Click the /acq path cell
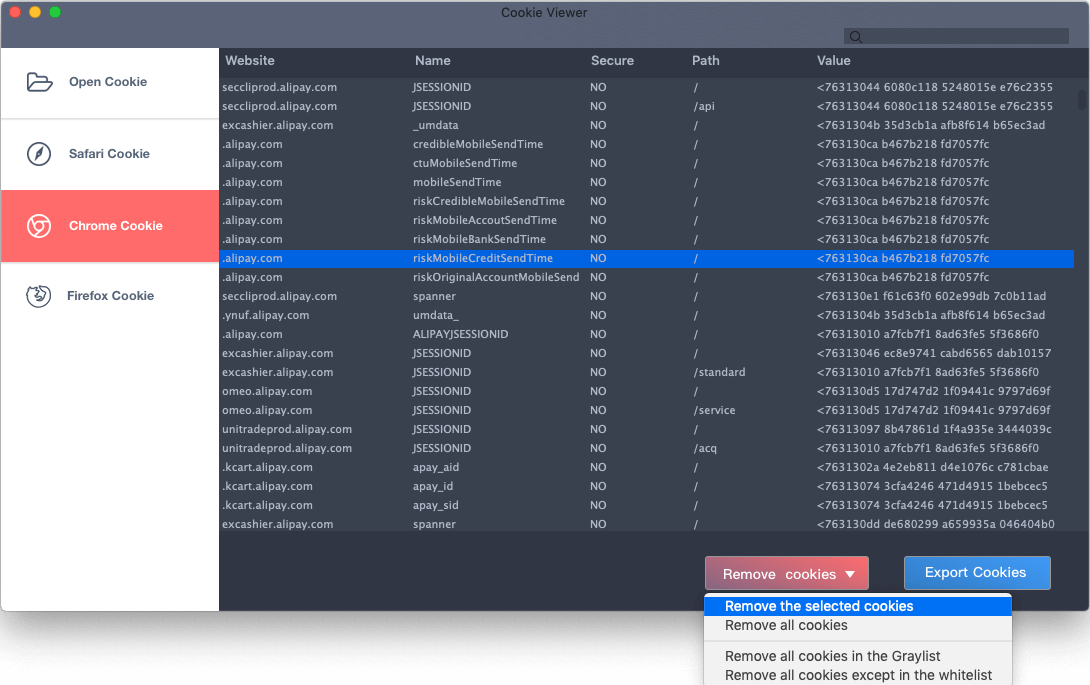Screen dimensions: 1090x685 coord(705,449)
